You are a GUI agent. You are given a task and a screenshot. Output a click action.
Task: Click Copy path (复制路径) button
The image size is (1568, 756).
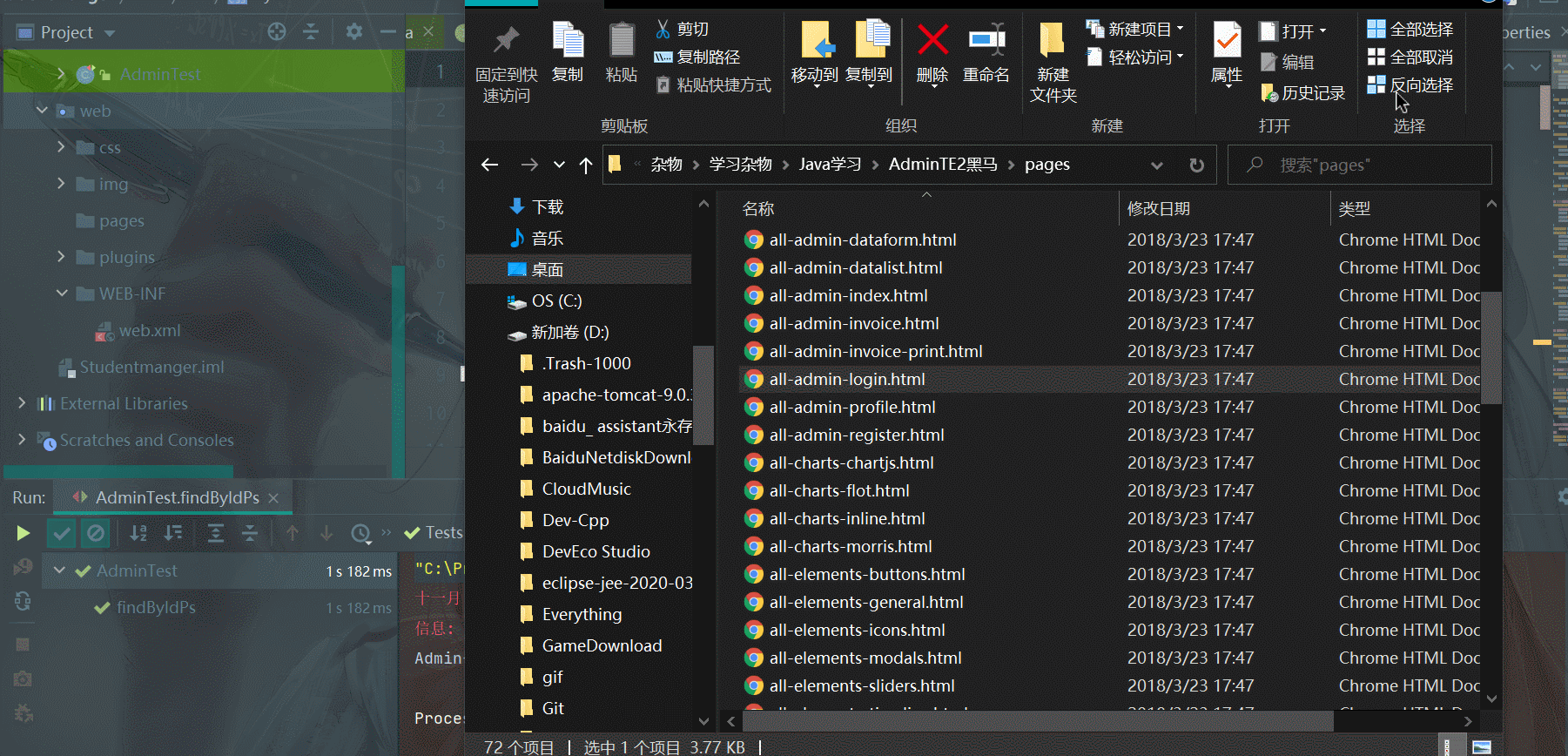click(697, 57)
